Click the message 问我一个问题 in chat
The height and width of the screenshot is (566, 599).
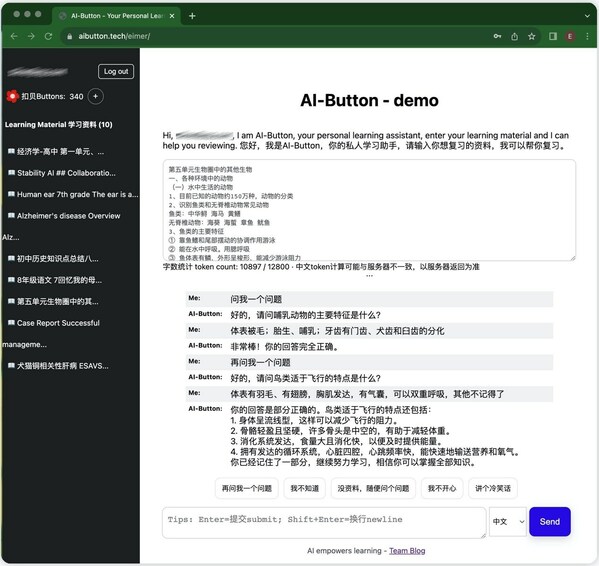pyautogui.click(x=256, y=299)
